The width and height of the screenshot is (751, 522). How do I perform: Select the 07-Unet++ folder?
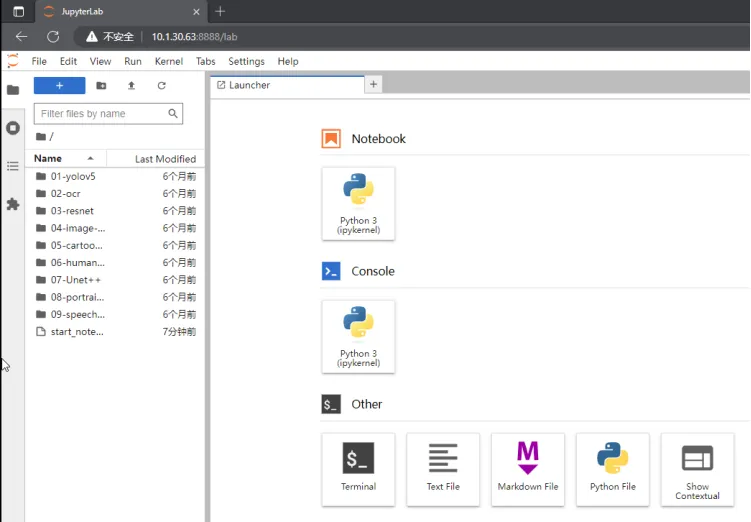click(x=115, y=280)
